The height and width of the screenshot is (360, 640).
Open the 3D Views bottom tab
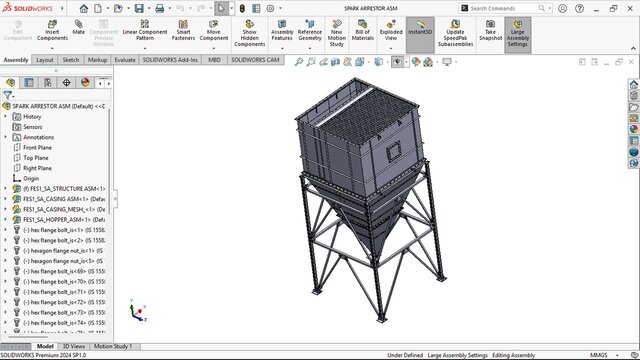coord(73,347)
